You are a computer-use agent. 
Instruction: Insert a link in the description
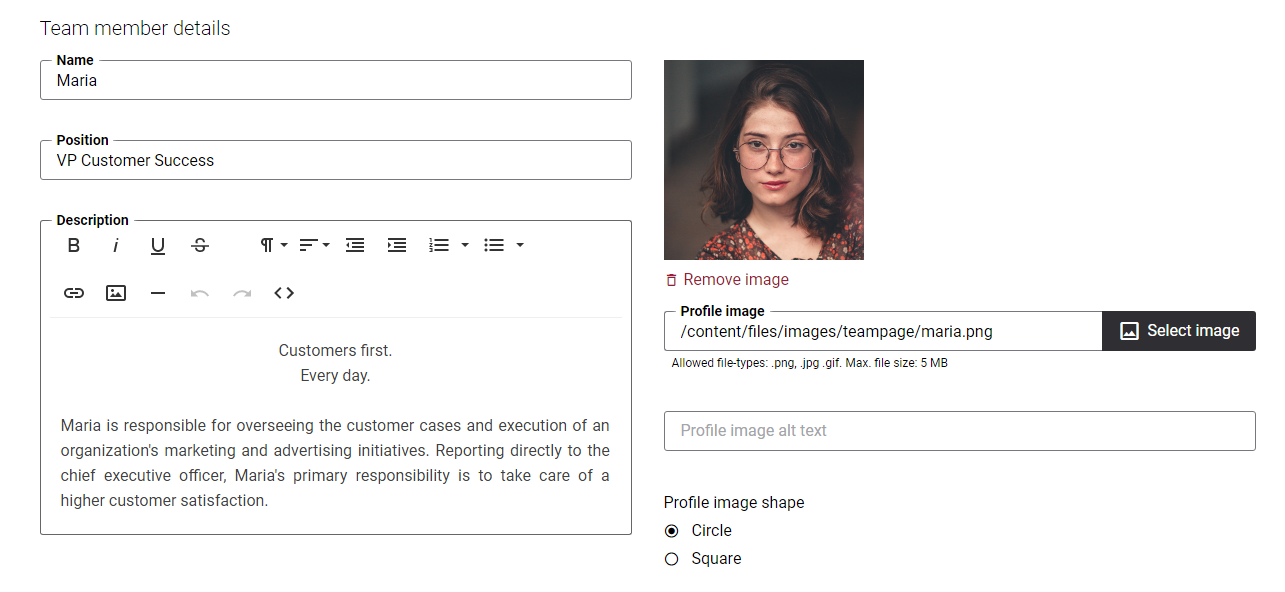tap(74, 293)
